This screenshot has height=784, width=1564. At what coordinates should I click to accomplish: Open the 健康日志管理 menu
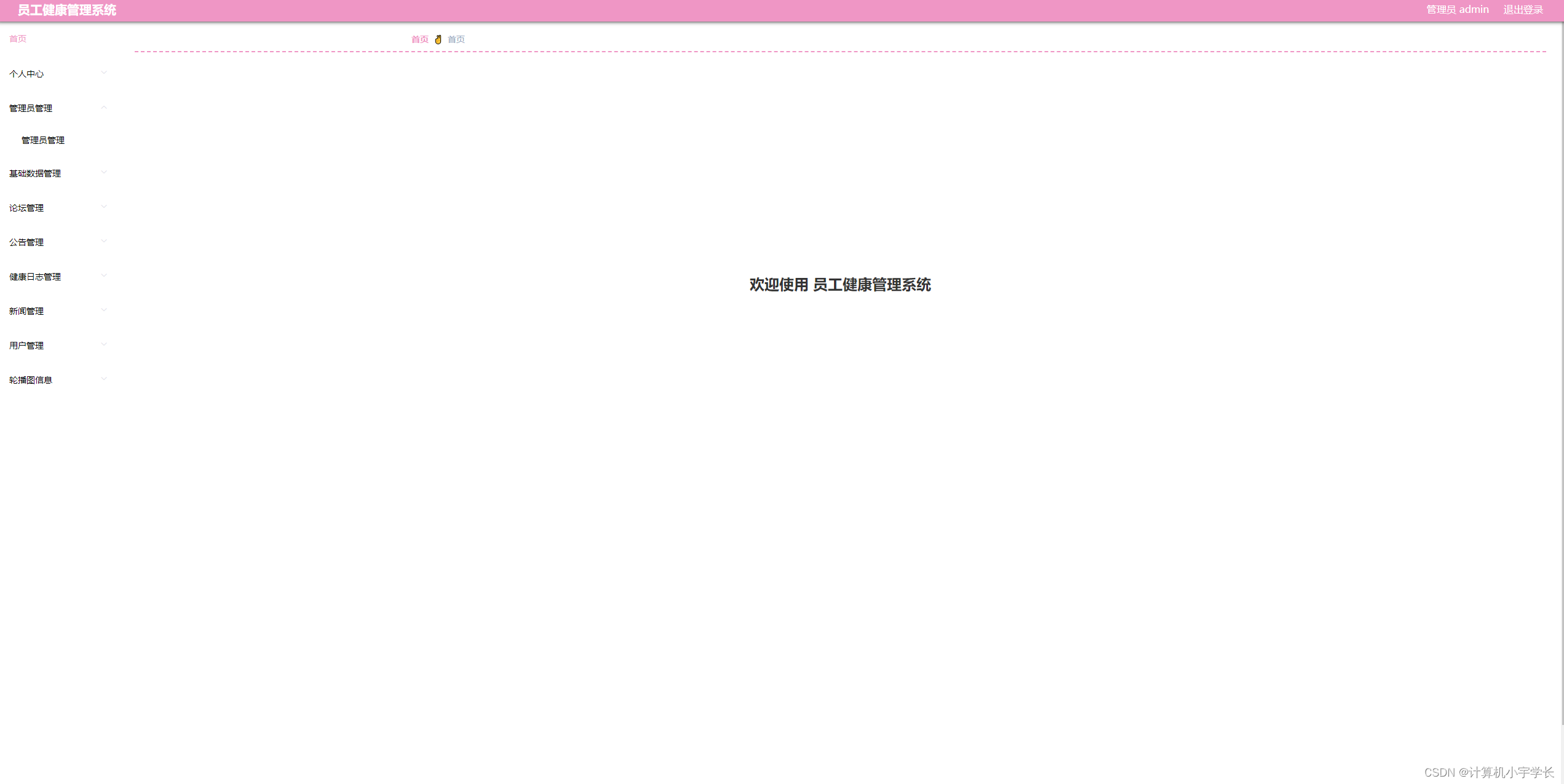tap(35, 277)
